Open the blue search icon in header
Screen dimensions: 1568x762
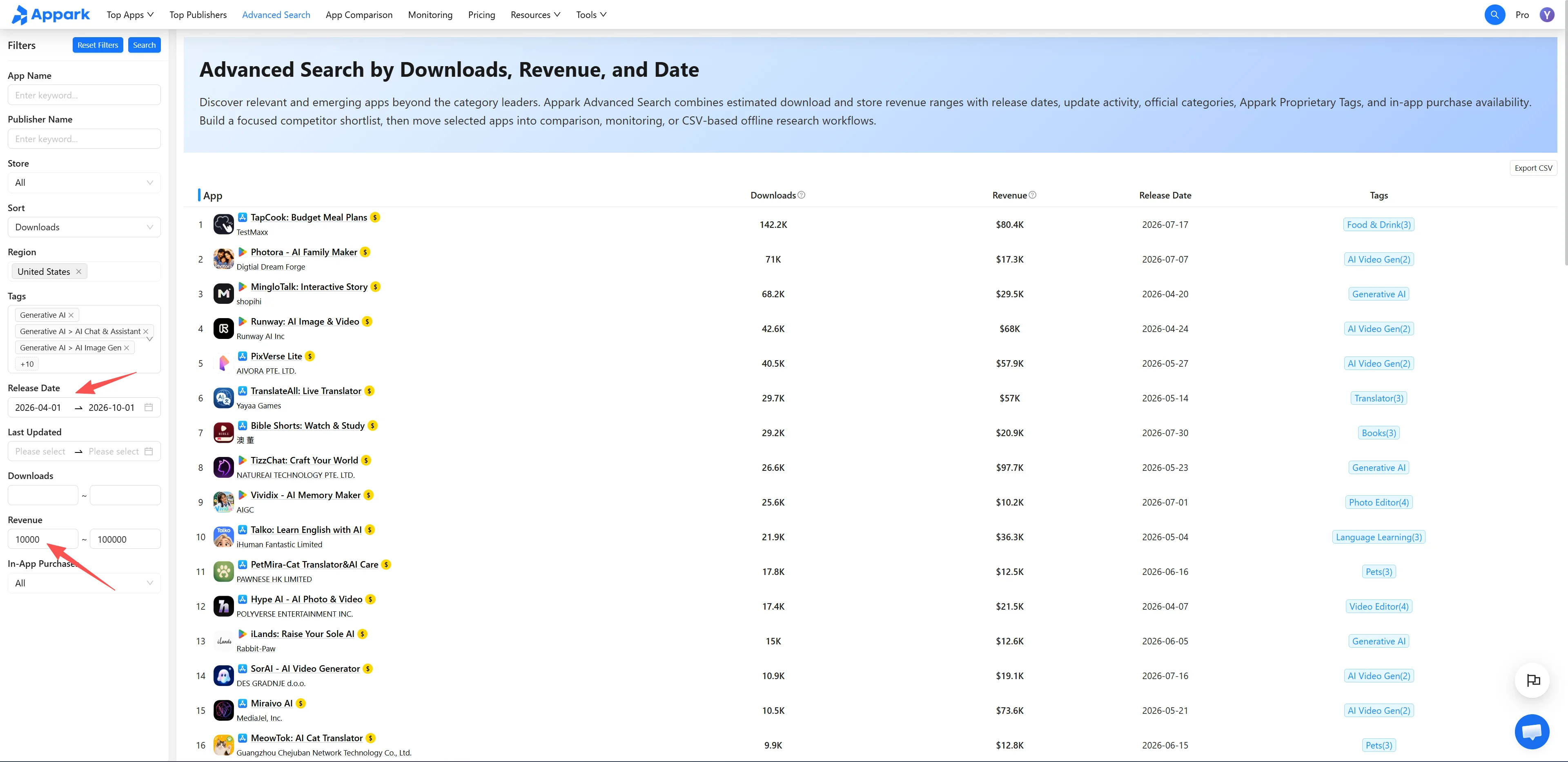point(1494,15)
